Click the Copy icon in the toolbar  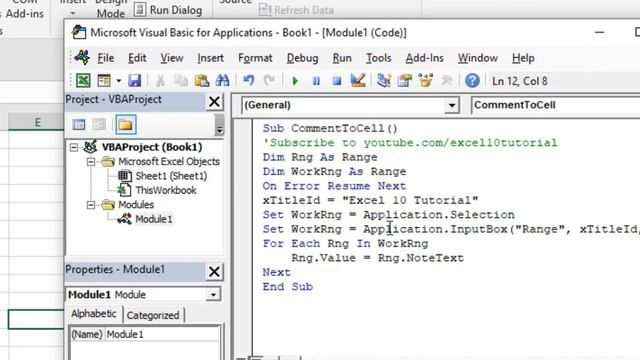click(181, 81)
